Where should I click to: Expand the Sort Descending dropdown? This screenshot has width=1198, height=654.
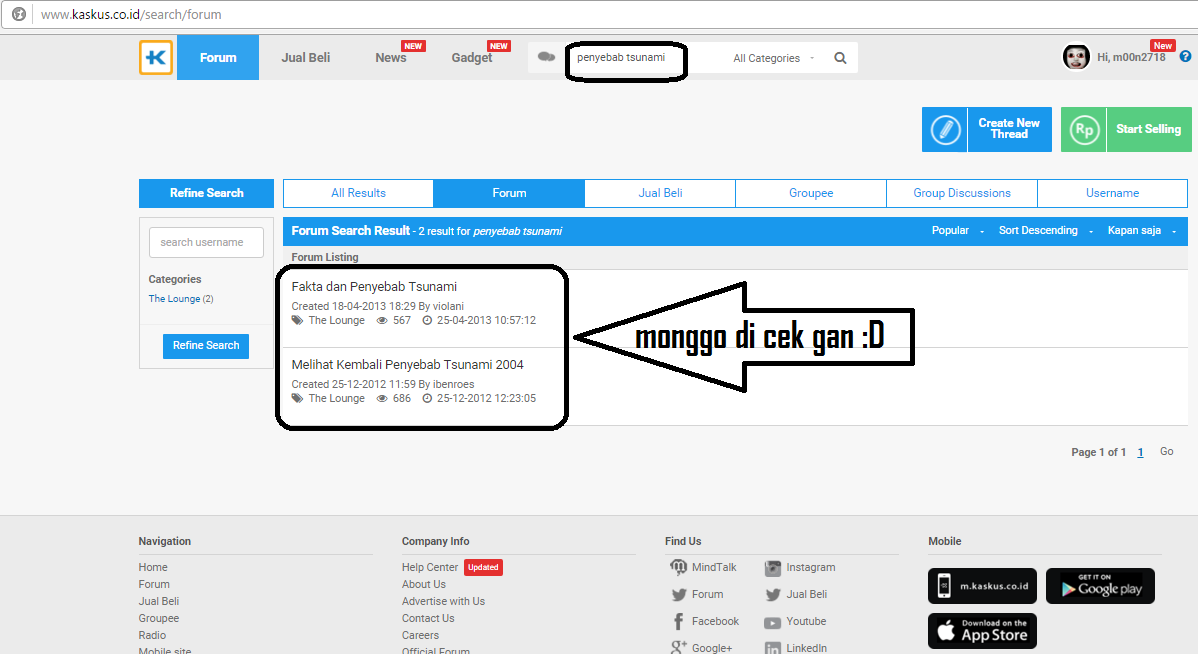[1045, 231]
